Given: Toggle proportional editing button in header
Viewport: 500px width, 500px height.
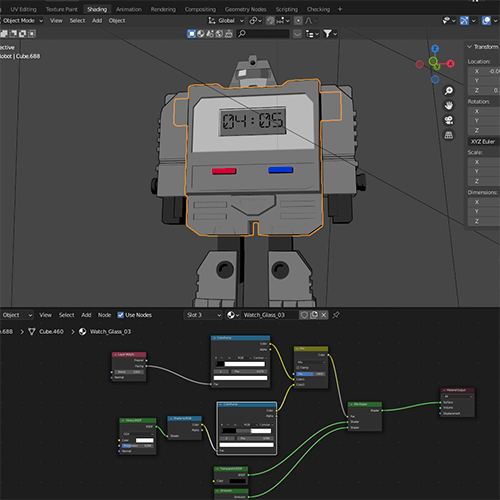Looking at the screenshot, I should [298, 21].
